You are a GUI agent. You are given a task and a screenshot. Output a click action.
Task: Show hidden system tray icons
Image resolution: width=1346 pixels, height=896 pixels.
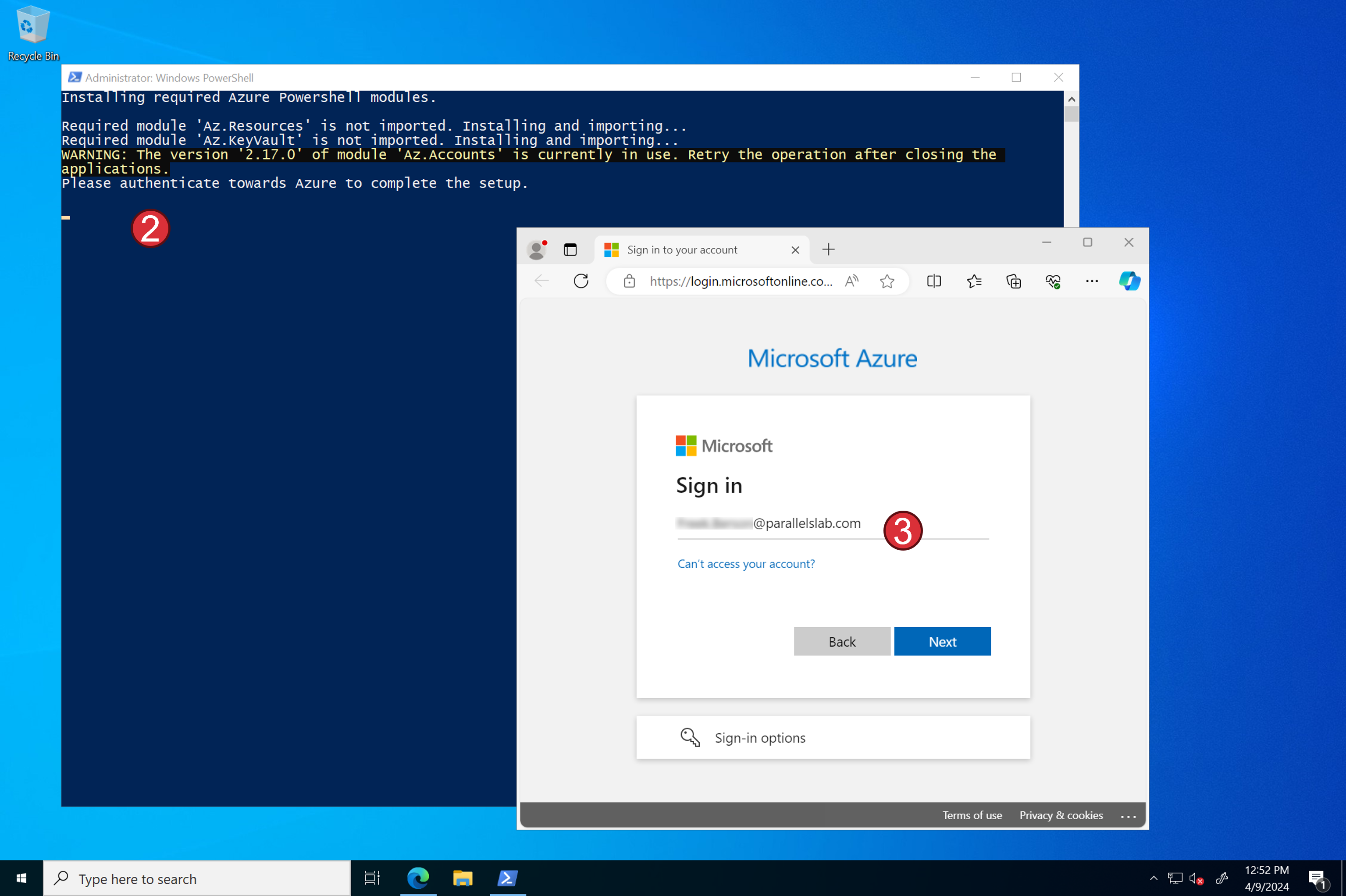click(1154, 878)
